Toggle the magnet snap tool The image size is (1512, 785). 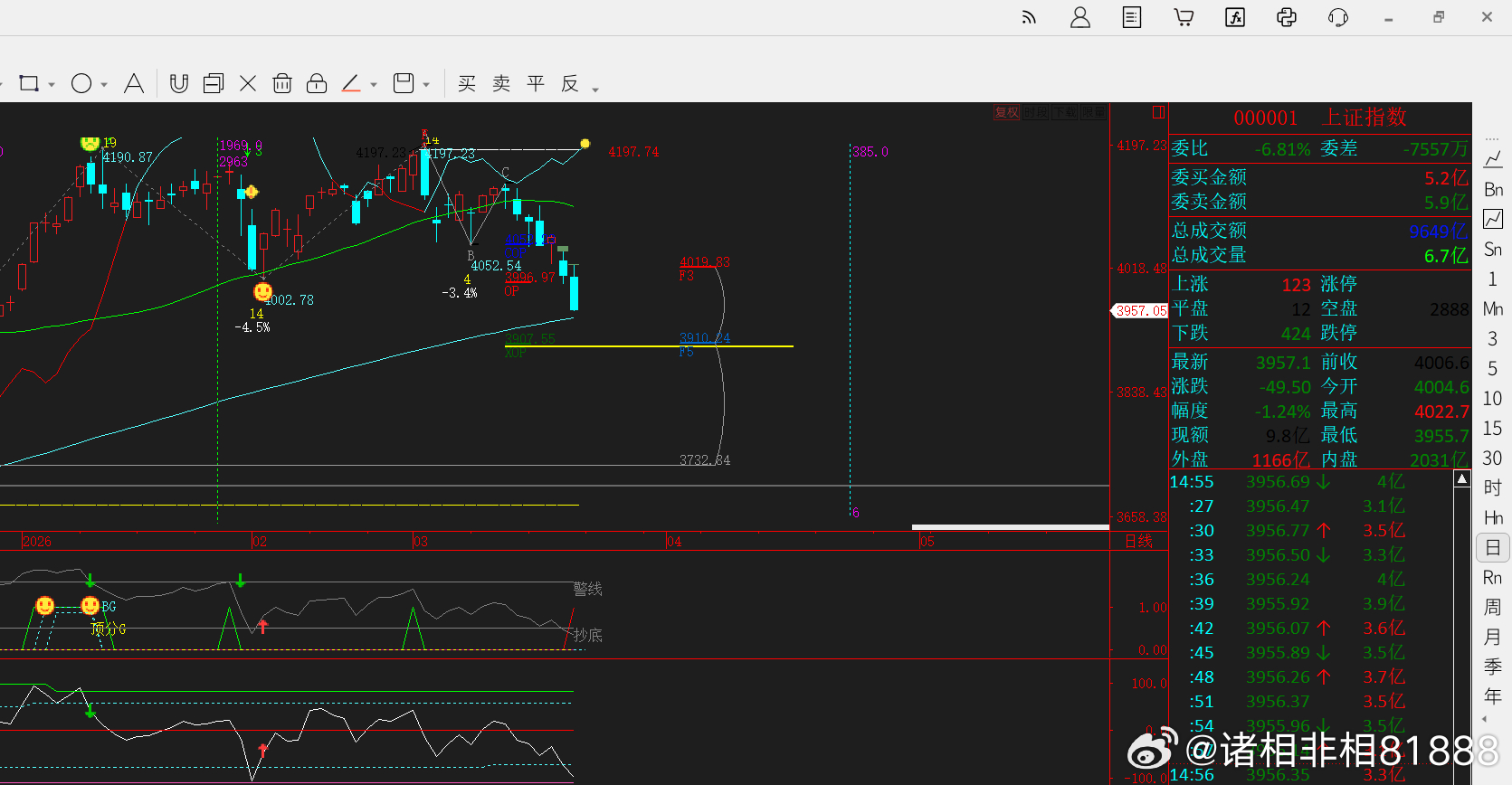click(x=179, y=83)
